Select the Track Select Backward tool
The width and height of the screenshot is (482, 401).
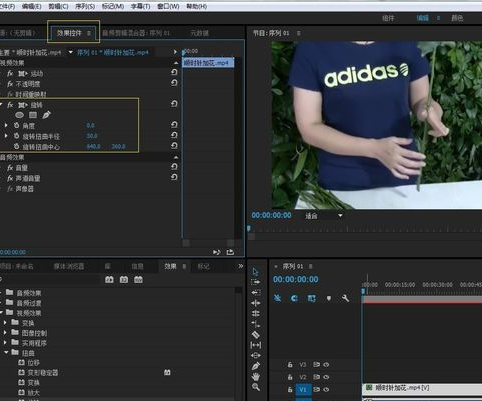tap(255, 293)
